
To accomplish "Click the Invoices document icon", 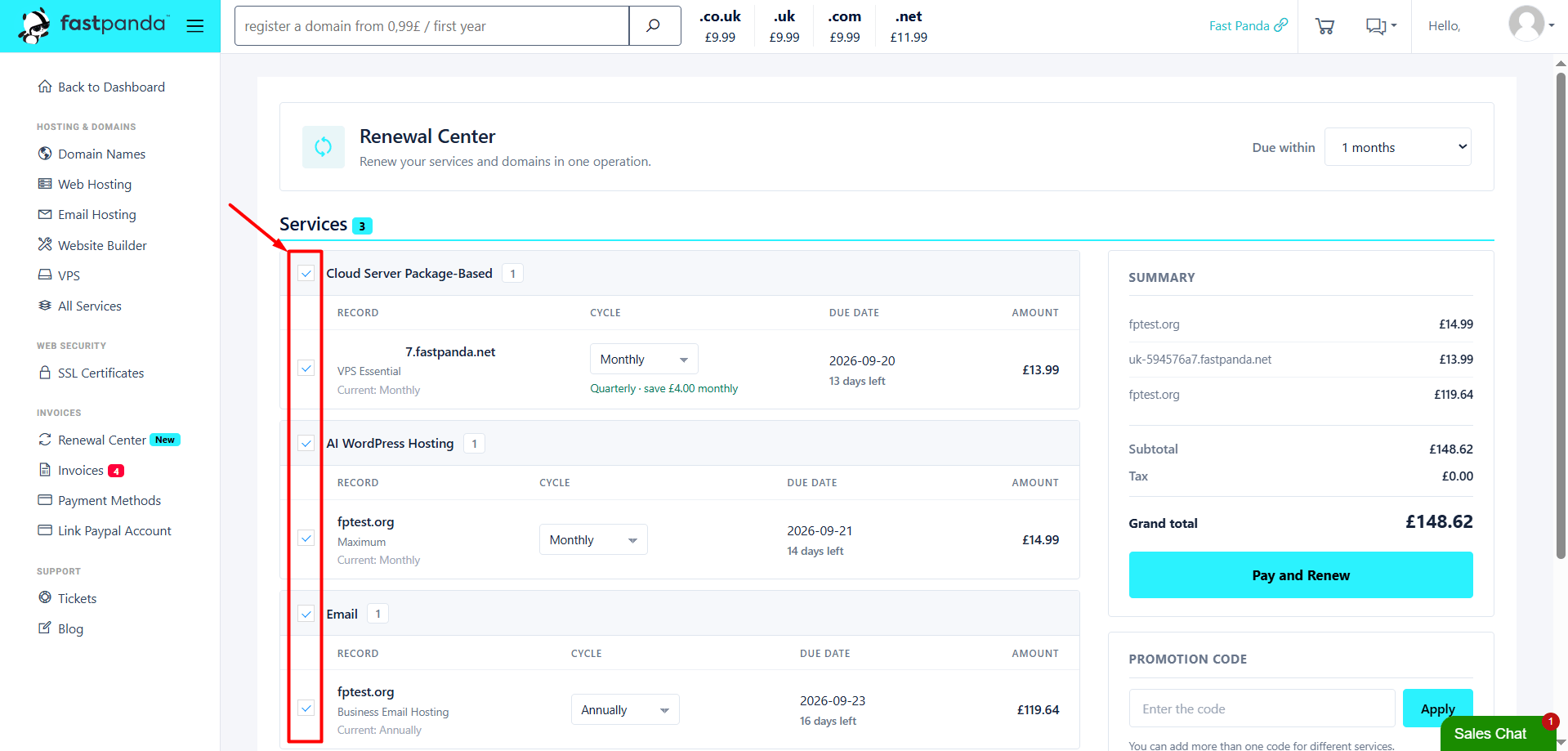I will click(45, 470).
